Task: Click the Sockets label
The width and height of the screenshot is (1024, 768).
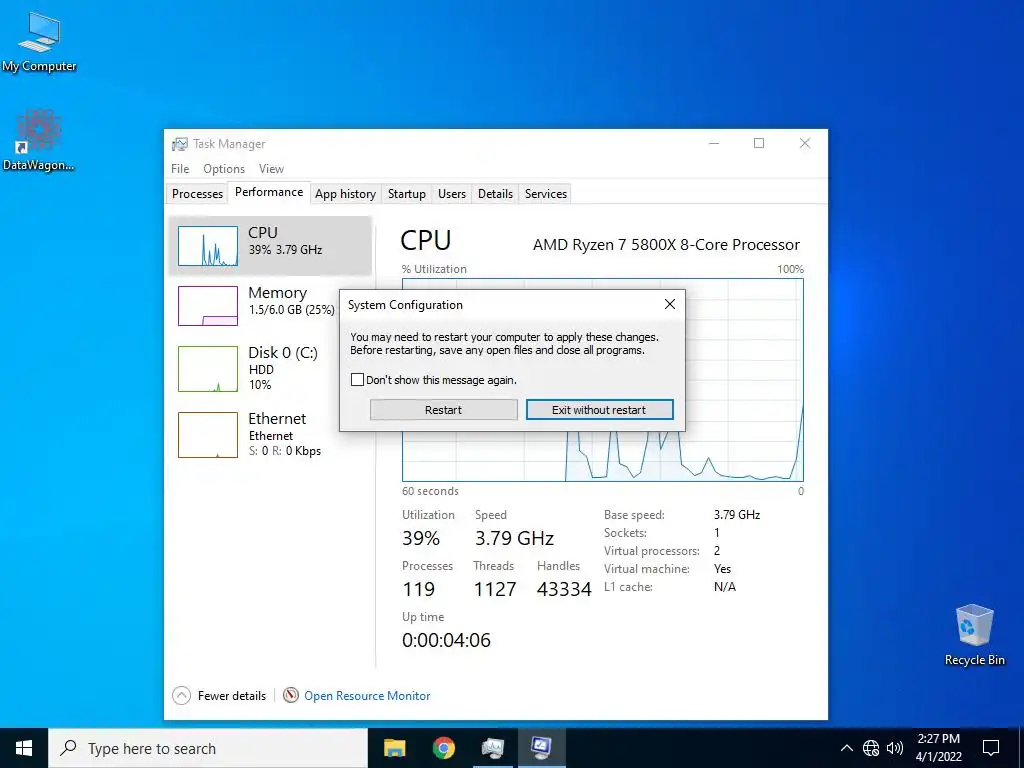Action: click(625, 533)
